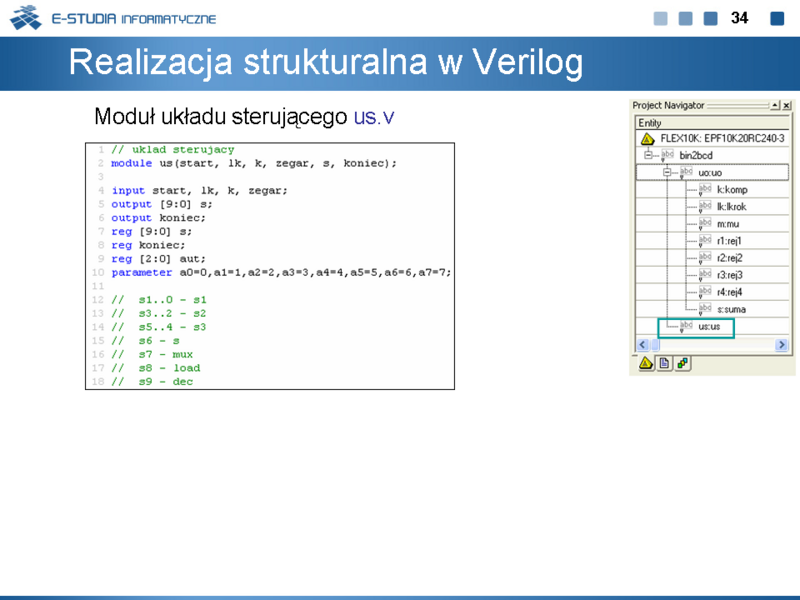Open the Hierarchy tab icon in Project Navigator
This screenshot has width=800, height=600.
[x=646, y=363]
